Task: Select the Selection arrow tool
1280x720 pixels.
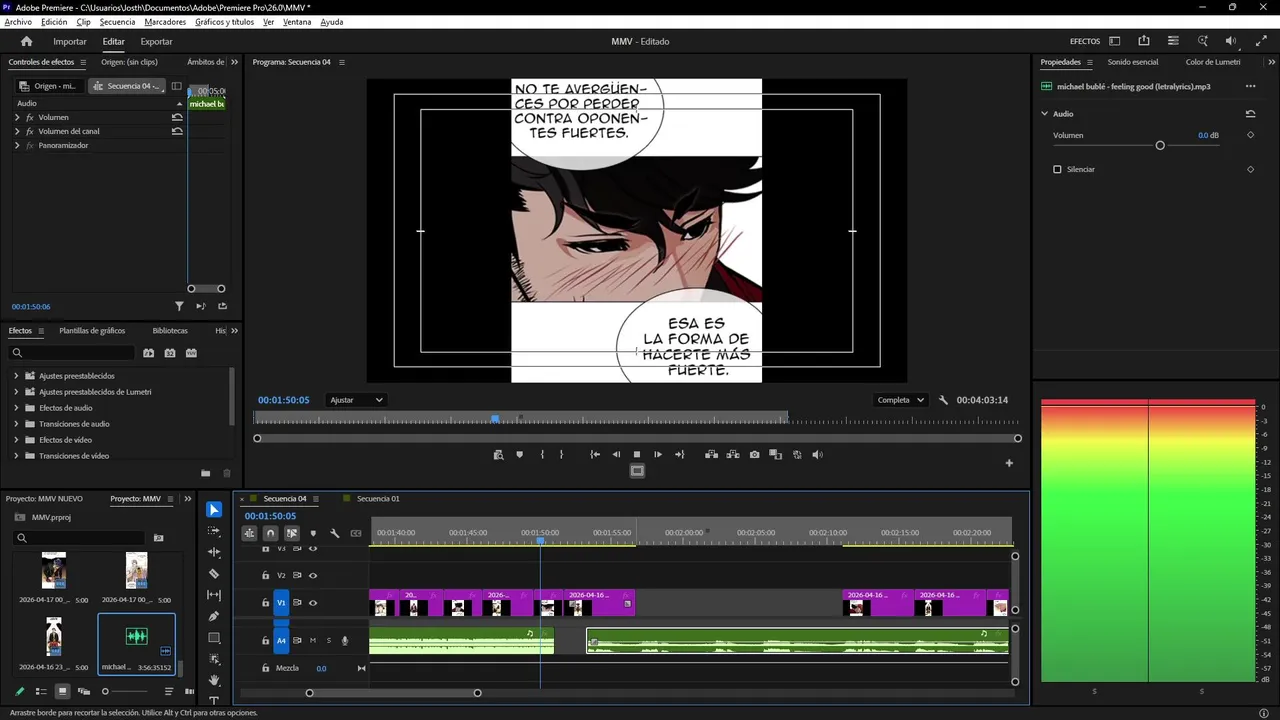Action: point(214,510)
